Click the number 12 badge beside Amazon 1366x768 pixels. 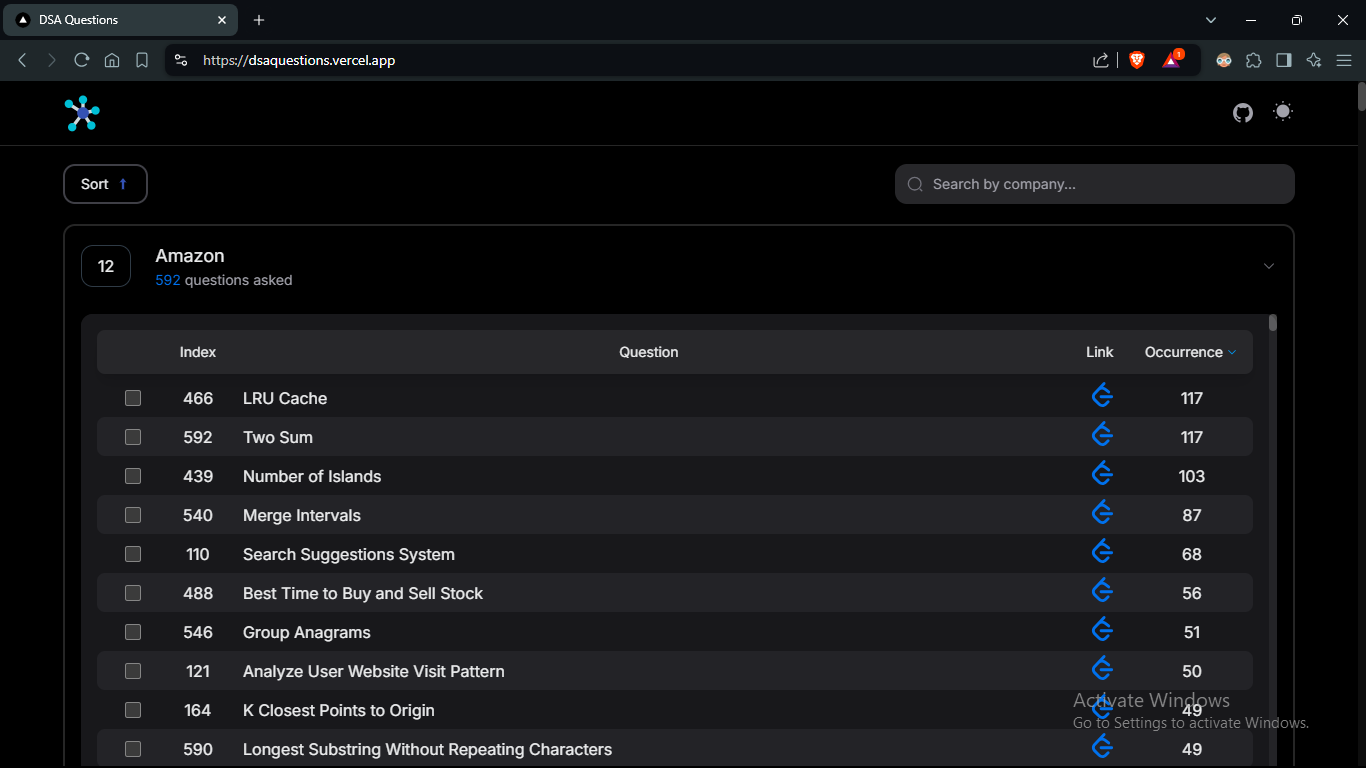coord(106,266)
